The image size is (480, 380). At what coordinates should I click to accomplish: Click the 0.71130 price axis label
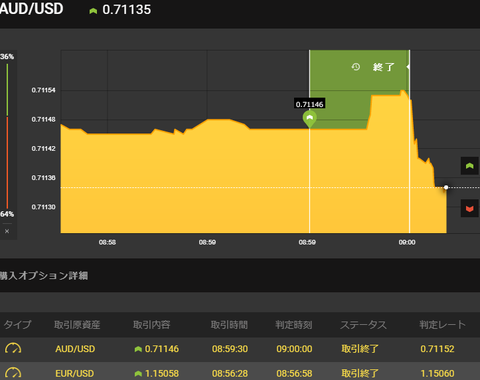coord(43,207)
